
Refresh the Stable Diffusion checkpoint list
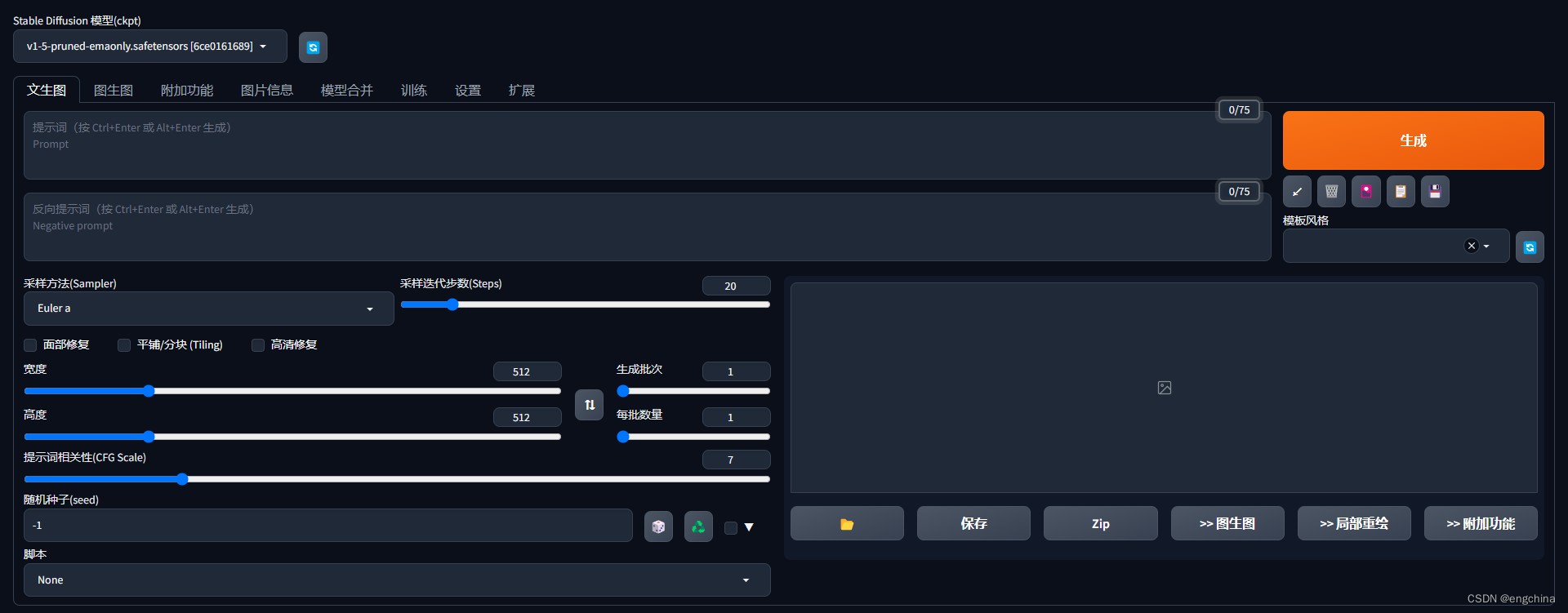[313, 47]
